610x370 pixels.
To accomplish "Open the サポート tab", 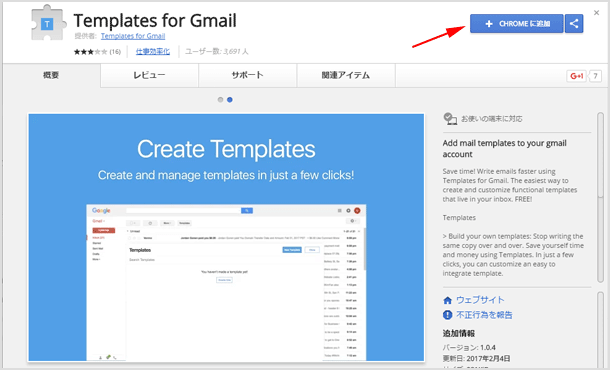I will (x=248, y=75).
